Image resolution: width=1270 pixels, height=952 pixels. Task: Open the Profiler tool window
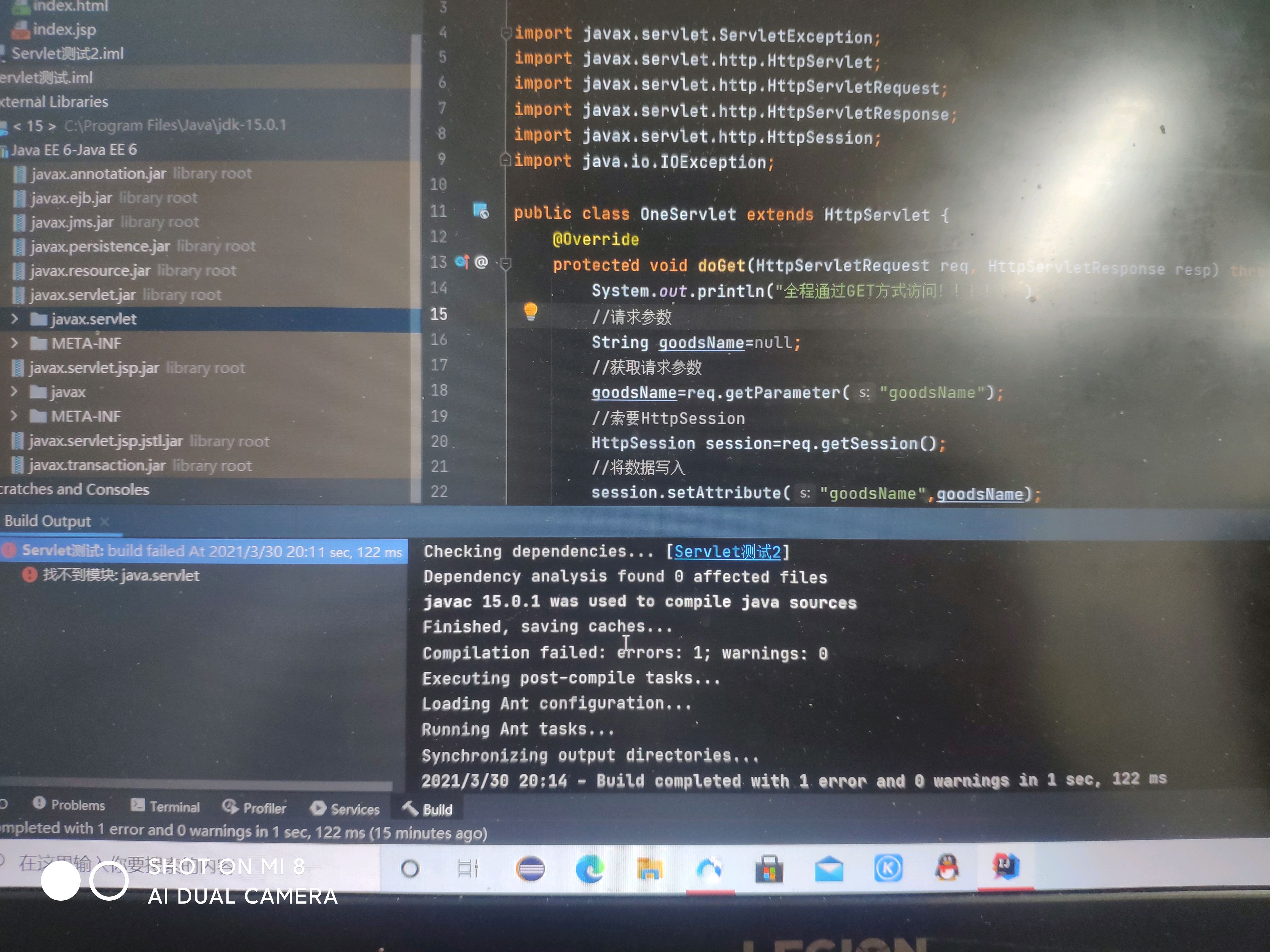pyautogui.click(x=254, y=807)
